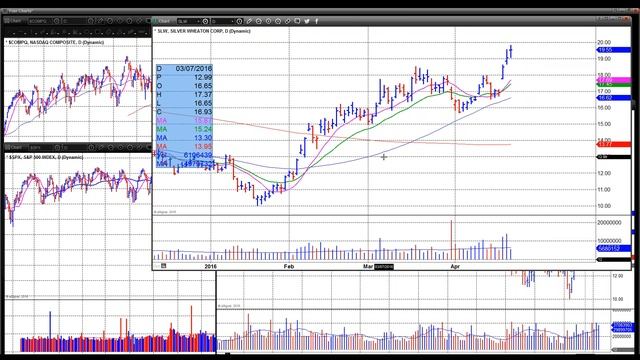Image resolution: width=640 pixels, height=360 pixels.
Task: Click the blue 19.55 last price marker
Action: click(x=613, y=50)
